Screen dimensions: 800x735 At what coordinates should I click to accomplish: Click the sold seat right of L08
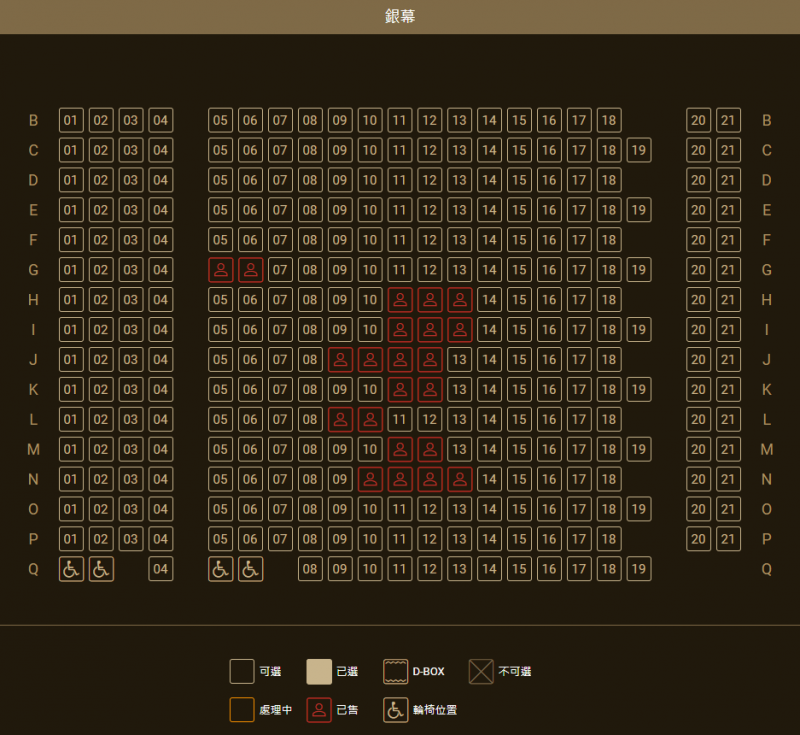pyautogui.click(x=340, y=419)
